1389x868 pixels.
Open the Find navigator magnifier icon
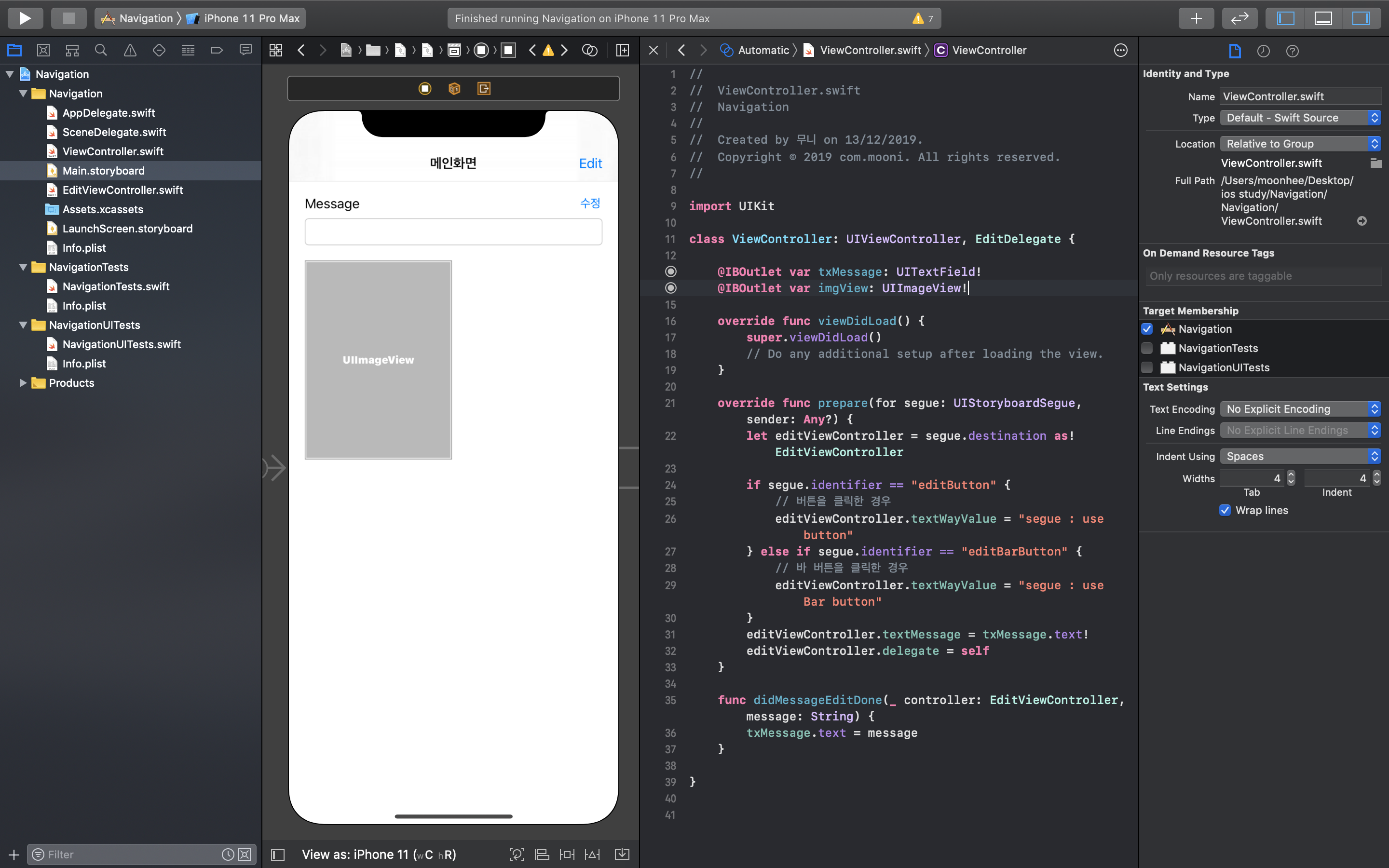[x=101, y=51]
